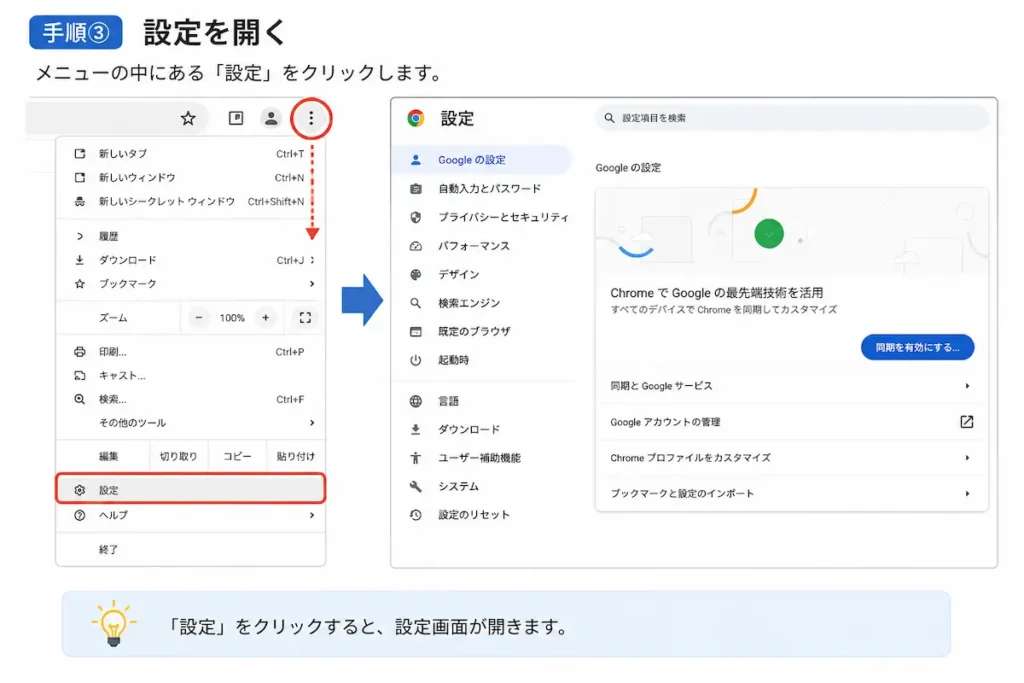The width and height of the screenshot is (1024, 683).
Task: Click the new tab icon in menu
Action: point(80,153)
